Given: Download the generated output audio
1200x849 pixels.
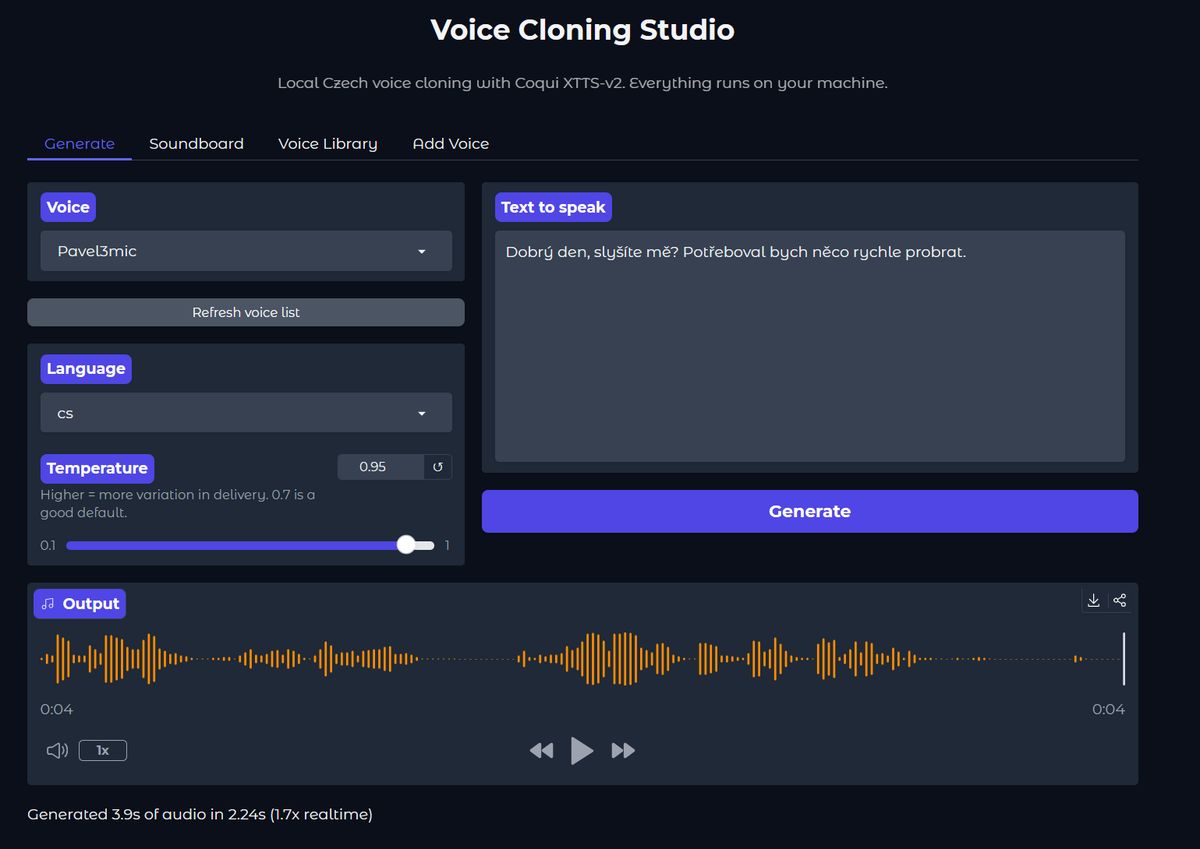Looking at the screenshot, I should coord(1093,600).
